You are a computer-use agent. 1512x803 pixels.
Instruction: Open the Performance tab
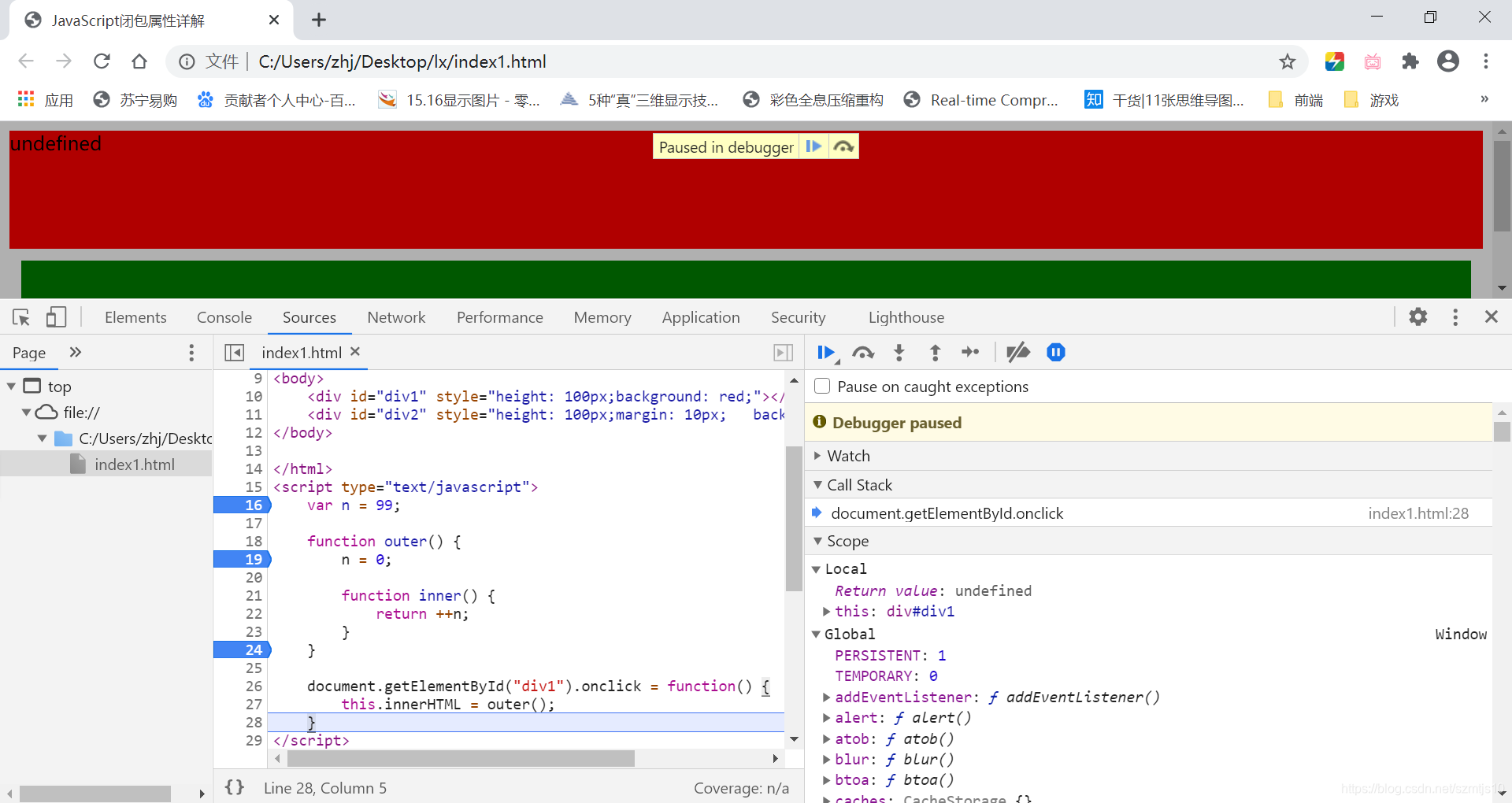(500, 317)
